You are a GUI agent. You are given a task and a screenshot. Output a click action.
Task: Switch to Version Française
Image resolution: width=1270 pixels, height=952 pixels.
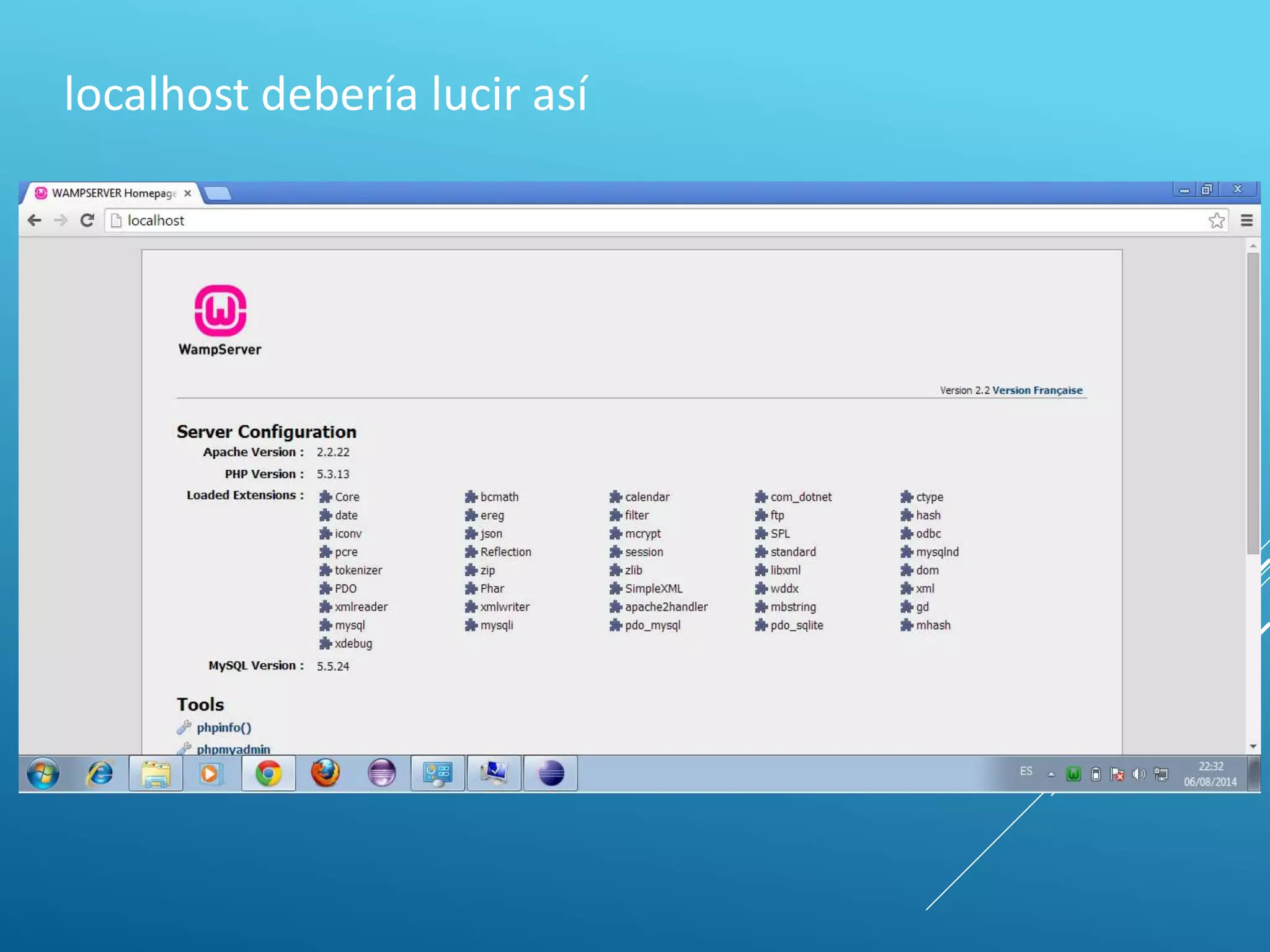pos(1037,390)
